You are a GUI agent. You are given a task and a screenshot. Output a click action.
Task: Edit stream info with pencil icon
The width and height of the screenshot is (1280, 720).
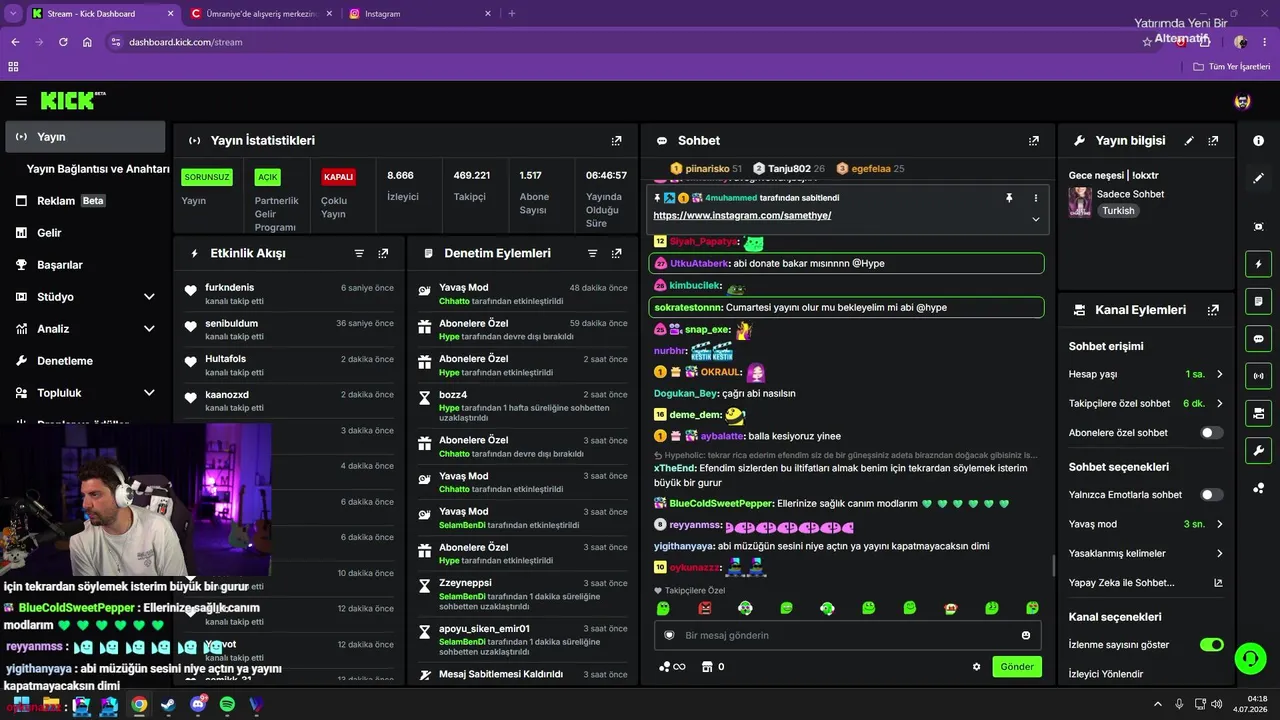pyautogui.click(x=1189, y=141)
